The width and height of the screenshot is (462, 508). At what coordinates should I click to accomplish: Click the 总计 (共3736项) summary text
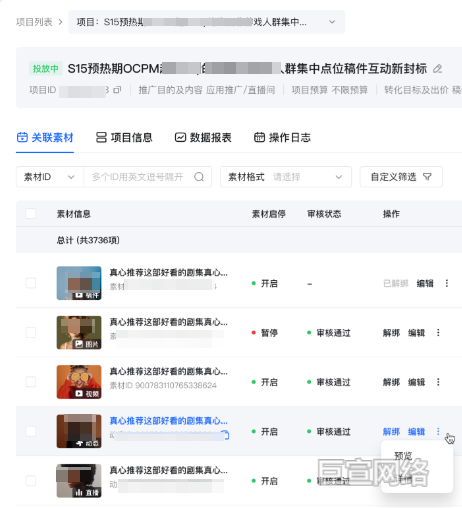(88, 240)
